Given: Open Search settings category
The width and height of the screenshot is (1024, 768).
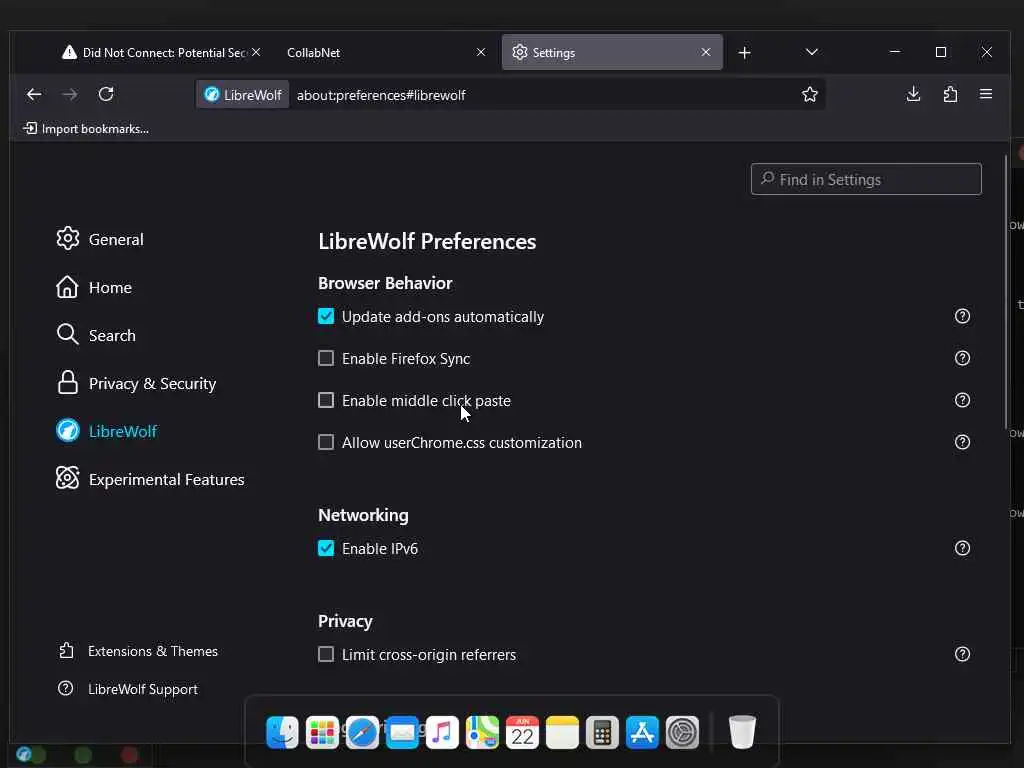Looking at the screenshot, I should [x=96, y=336].
